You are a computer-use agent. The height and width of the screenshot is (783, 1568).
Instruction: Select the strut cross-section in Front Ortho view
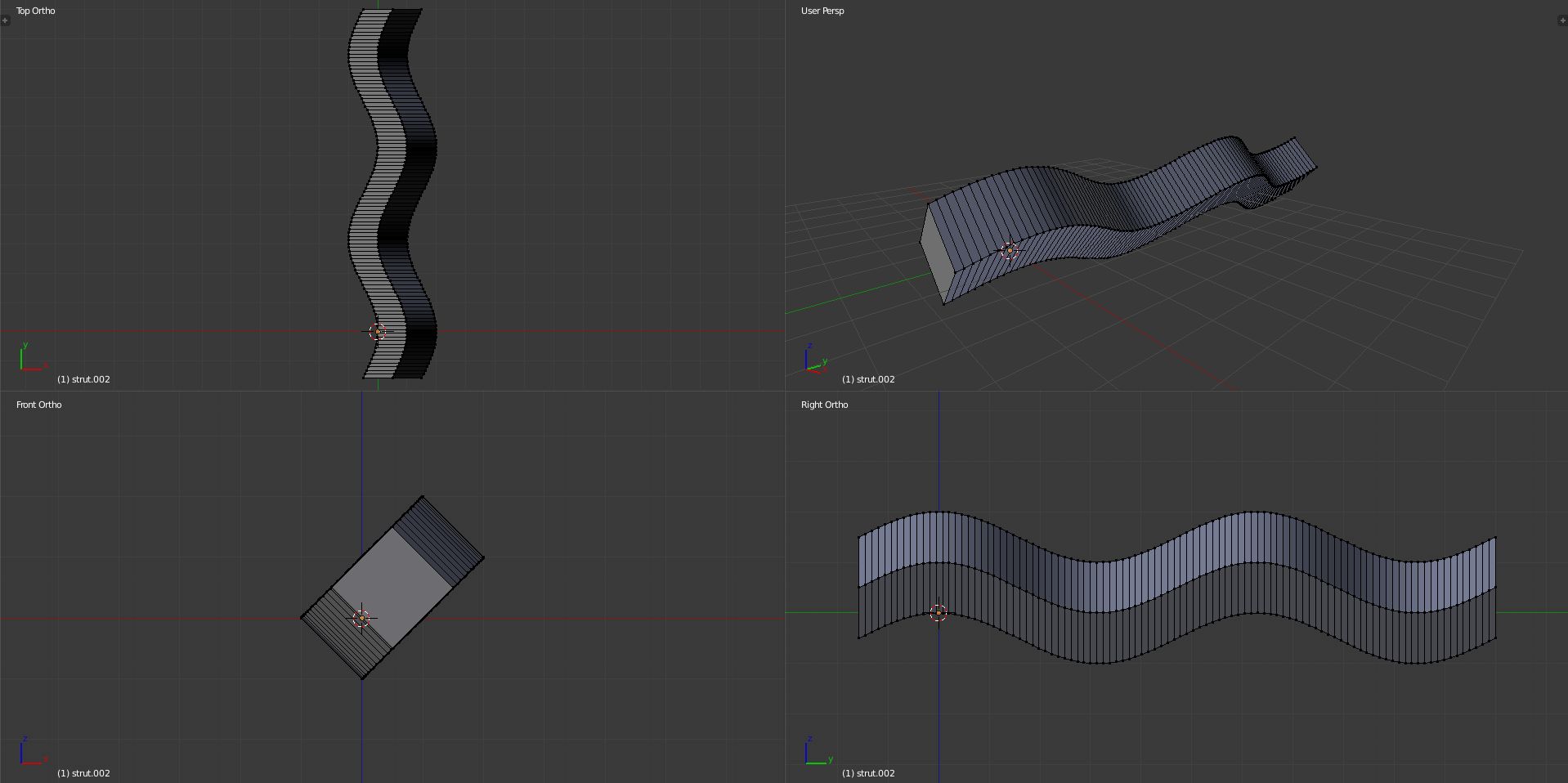tap(392, 588)
